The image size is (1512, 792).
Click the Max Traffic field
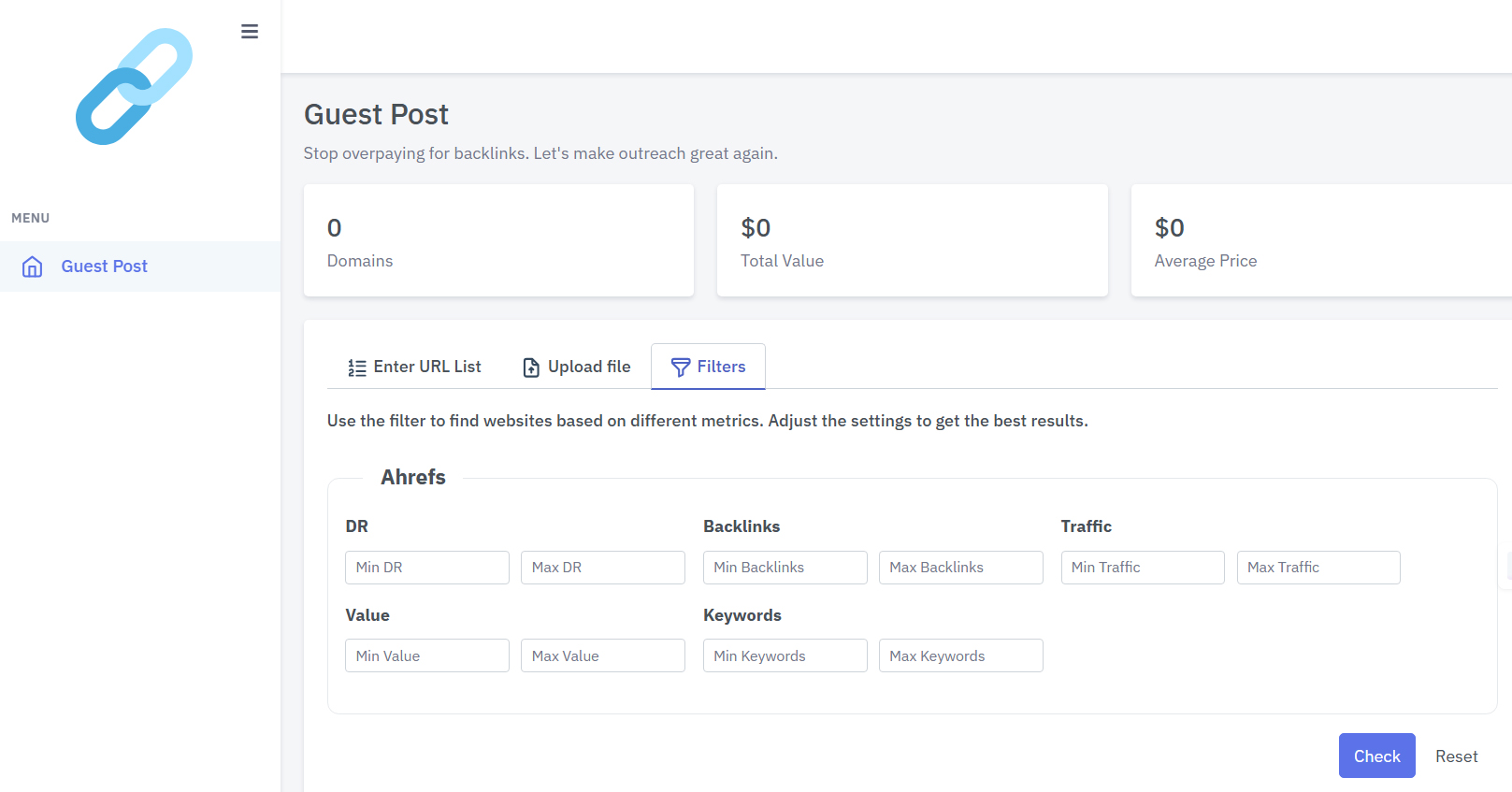click(1318, 568)
